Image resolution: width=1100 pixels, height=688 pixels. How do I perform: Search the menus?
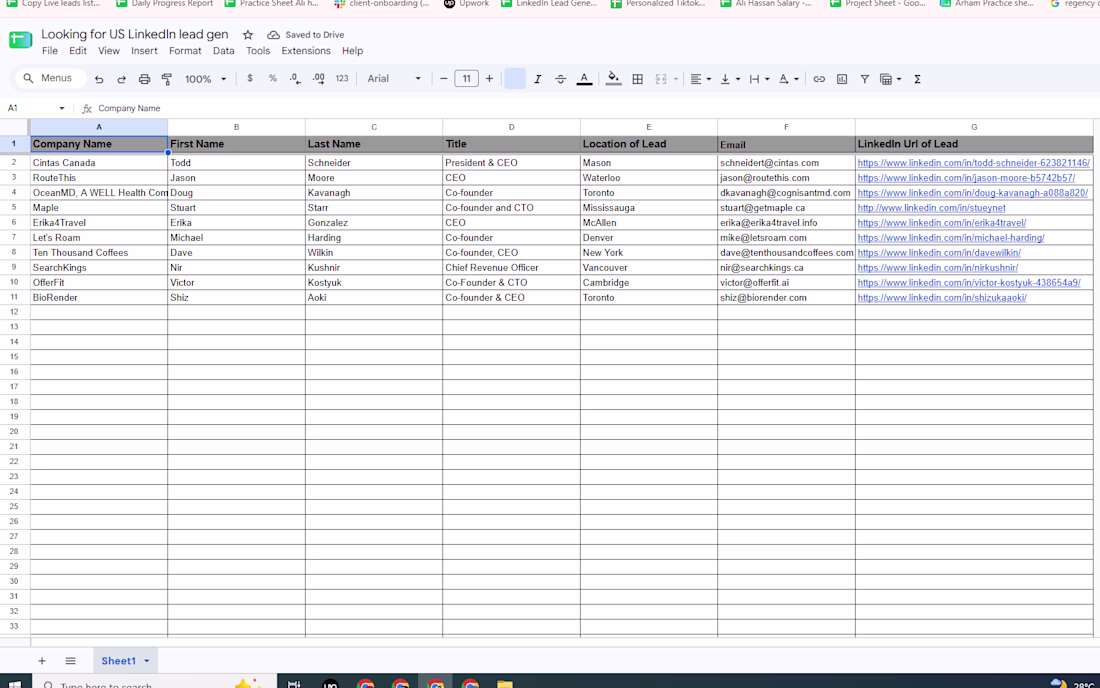pyautogui.click(x=50, y=79)
